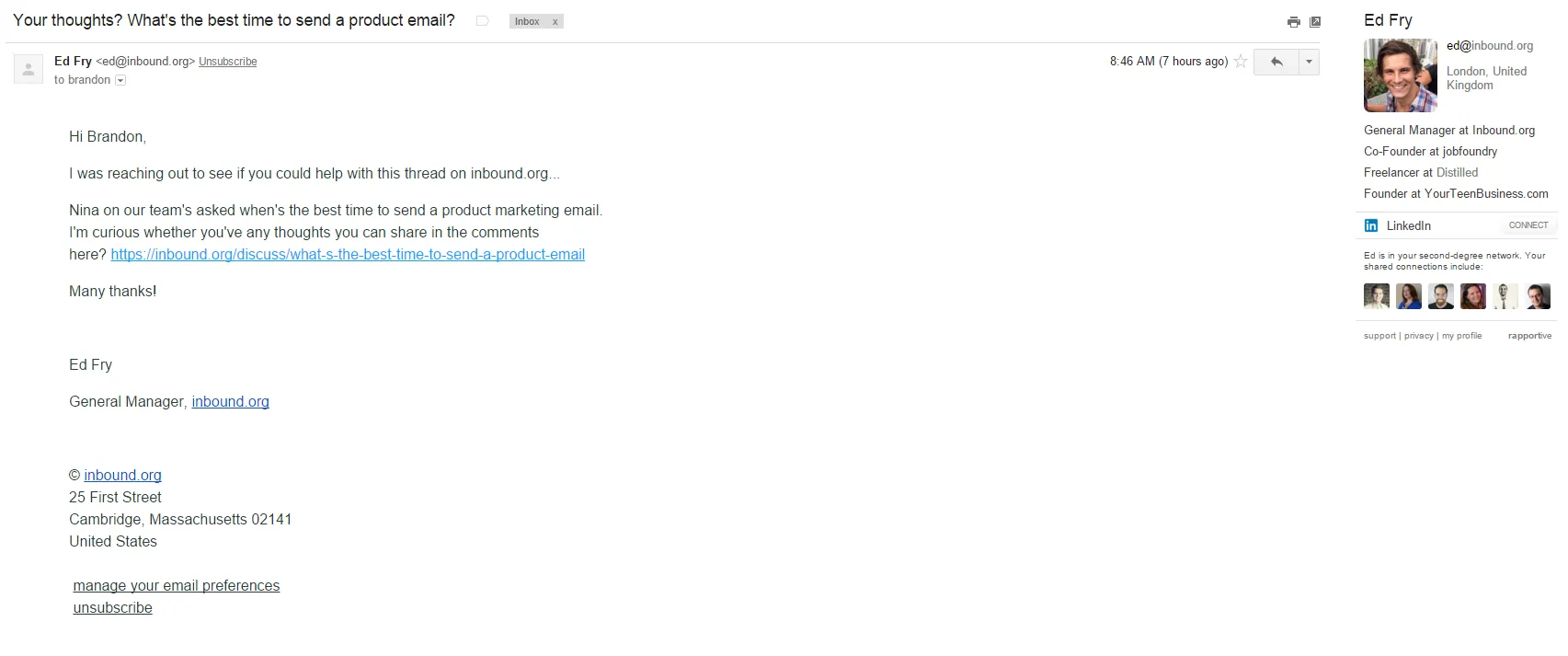The width and height of the screenshot is (1568, 656).
Task: Click 'London, United Kingdom' location text
Action: pyautogui.click(x=1486, y=78)
